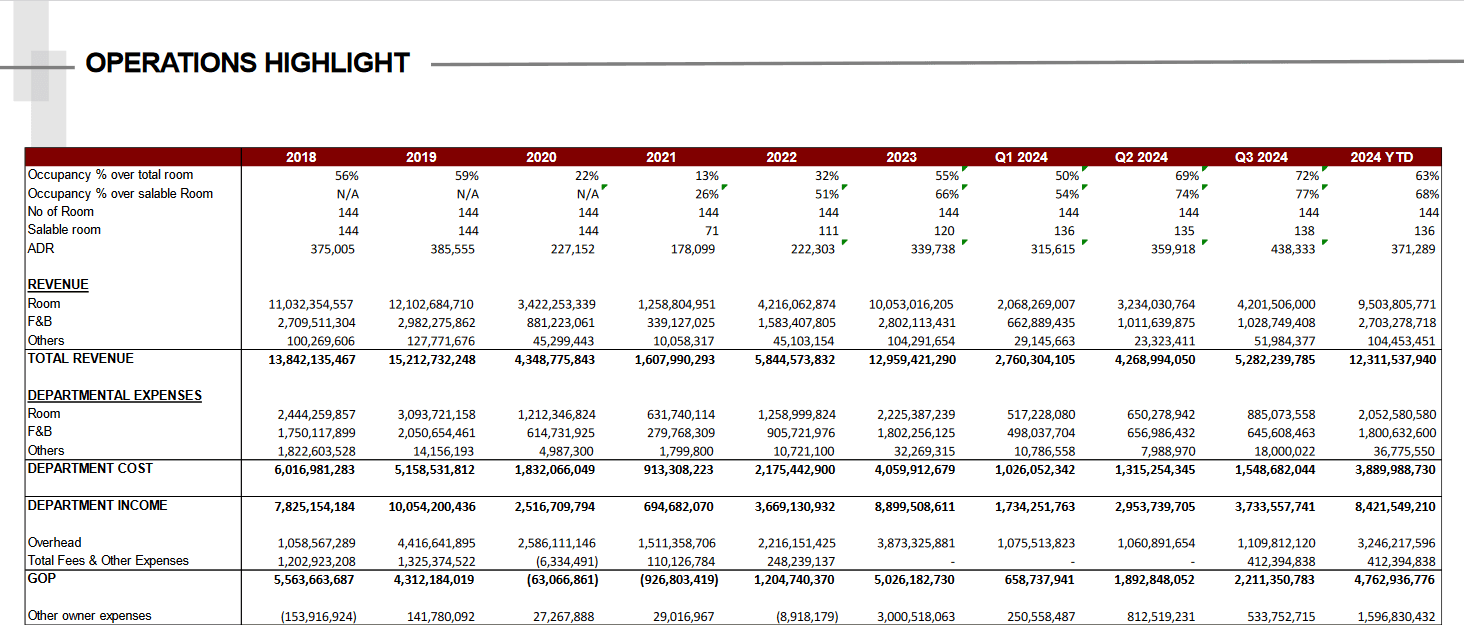
Task: Select the 2018 column header
Action: [x=301, y=157]
